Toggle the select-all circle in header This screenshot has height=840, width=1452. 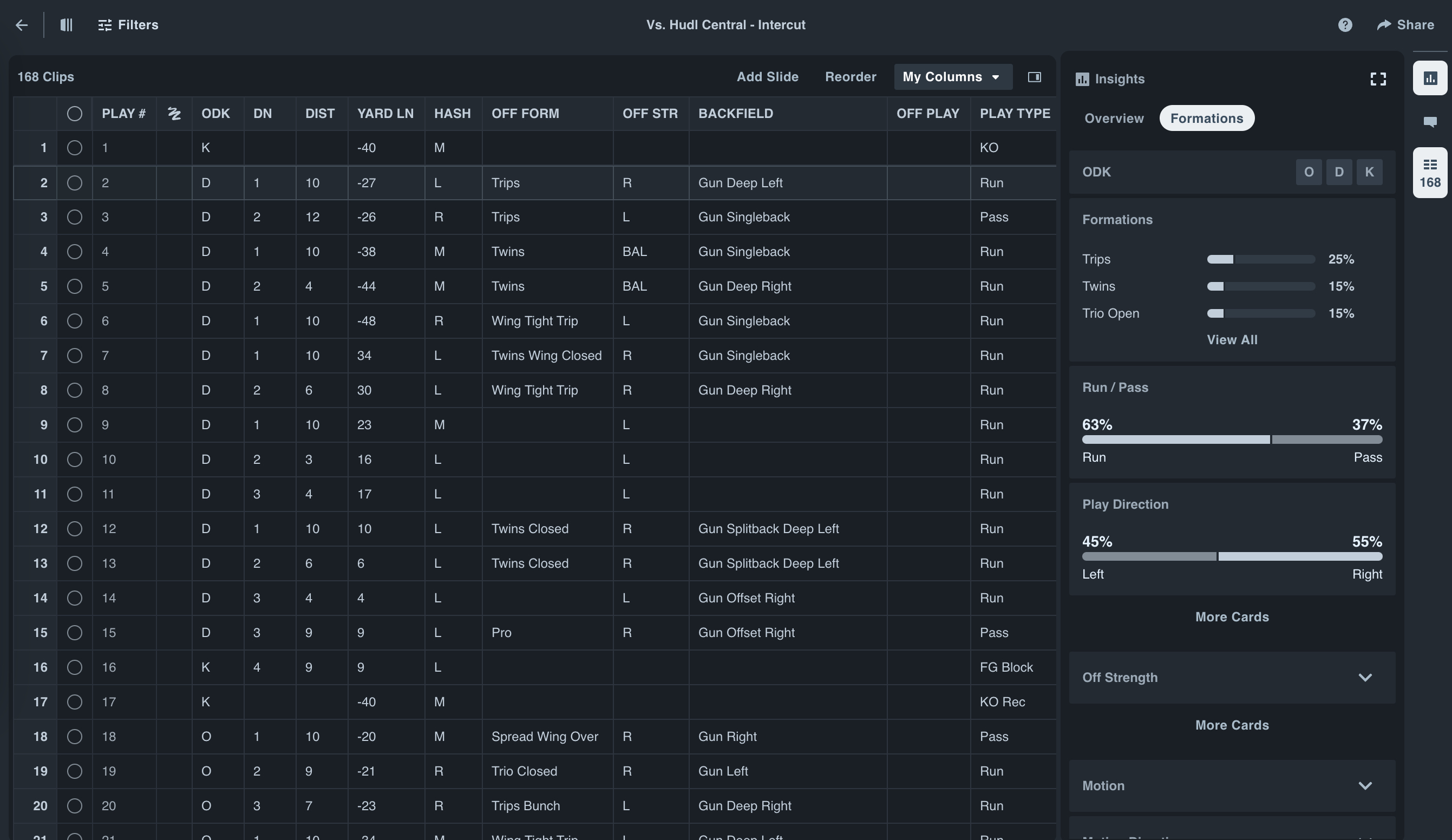74,114
